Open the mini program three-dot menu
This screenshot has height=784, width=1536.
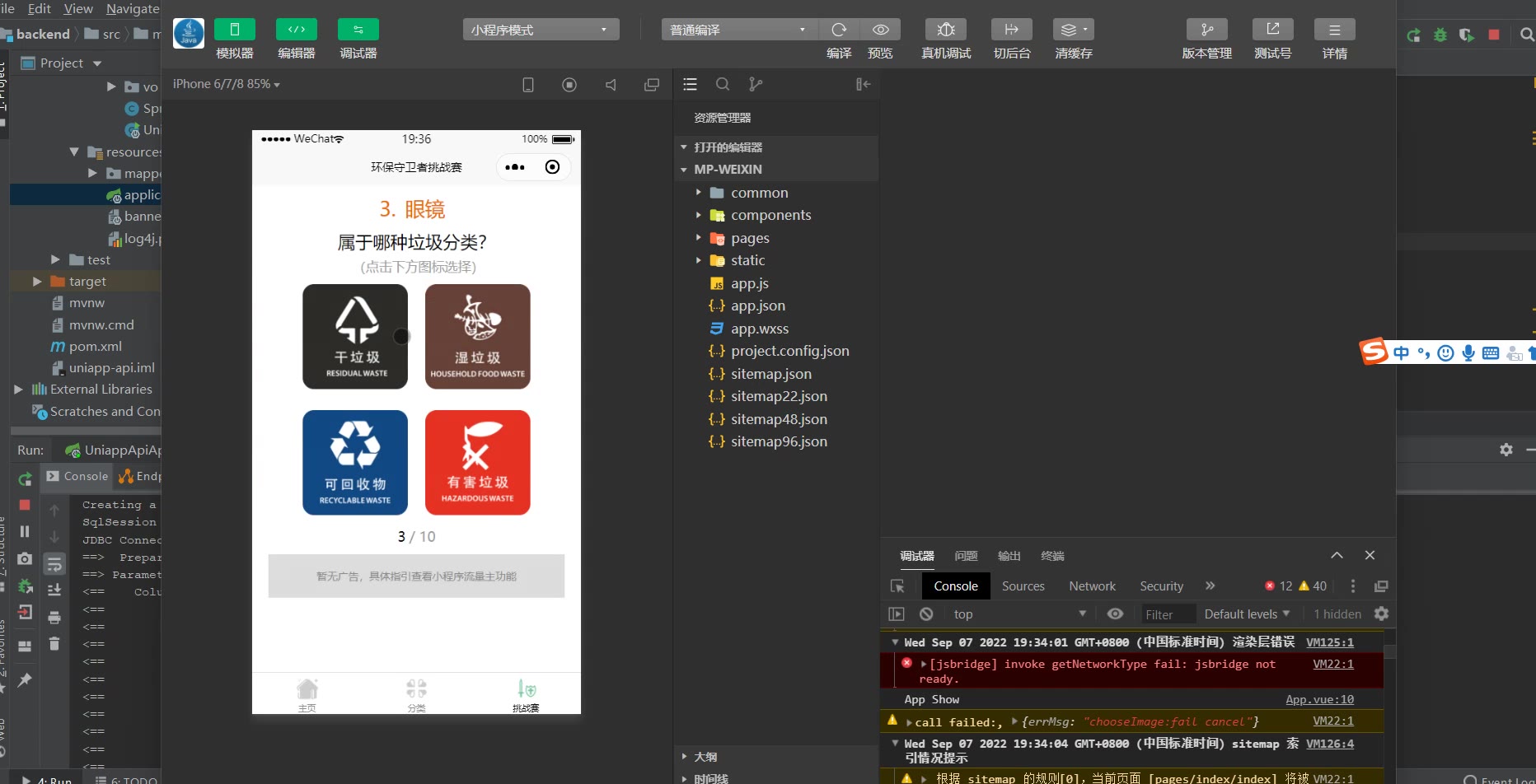pos(515,167)
